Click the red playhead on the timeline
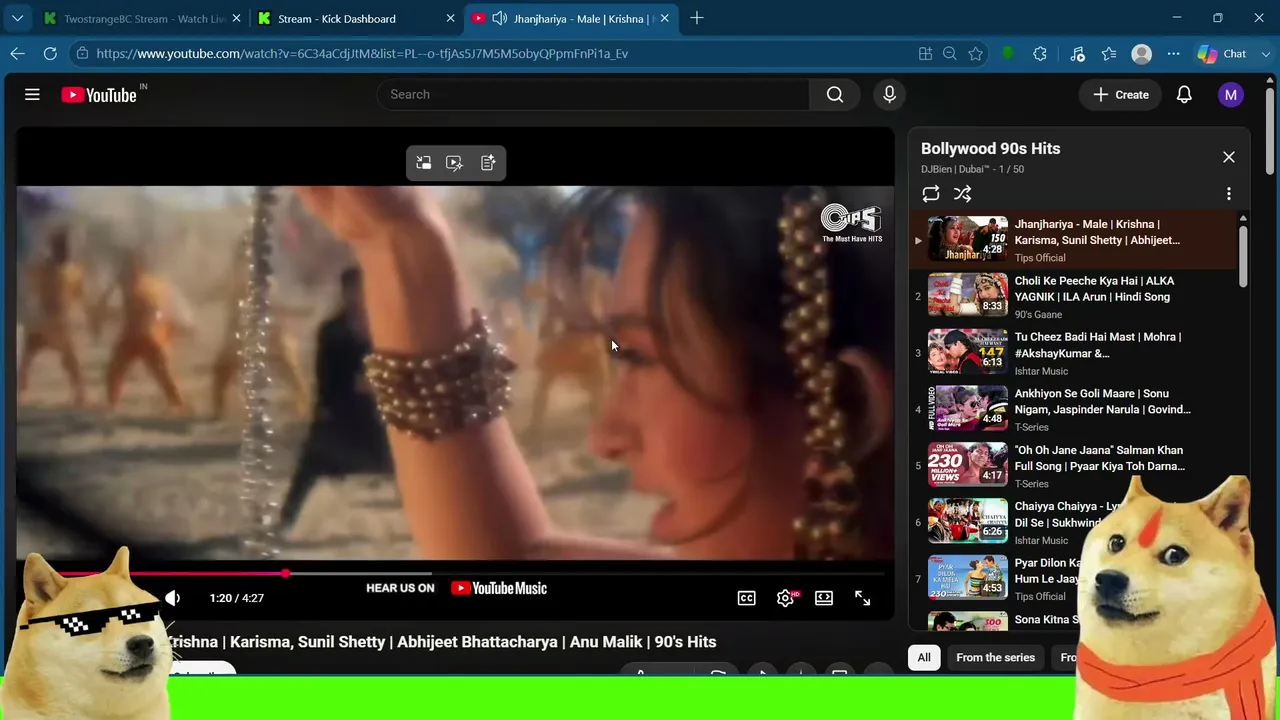This screenshot has width=1280, height=720. [285, 574]
